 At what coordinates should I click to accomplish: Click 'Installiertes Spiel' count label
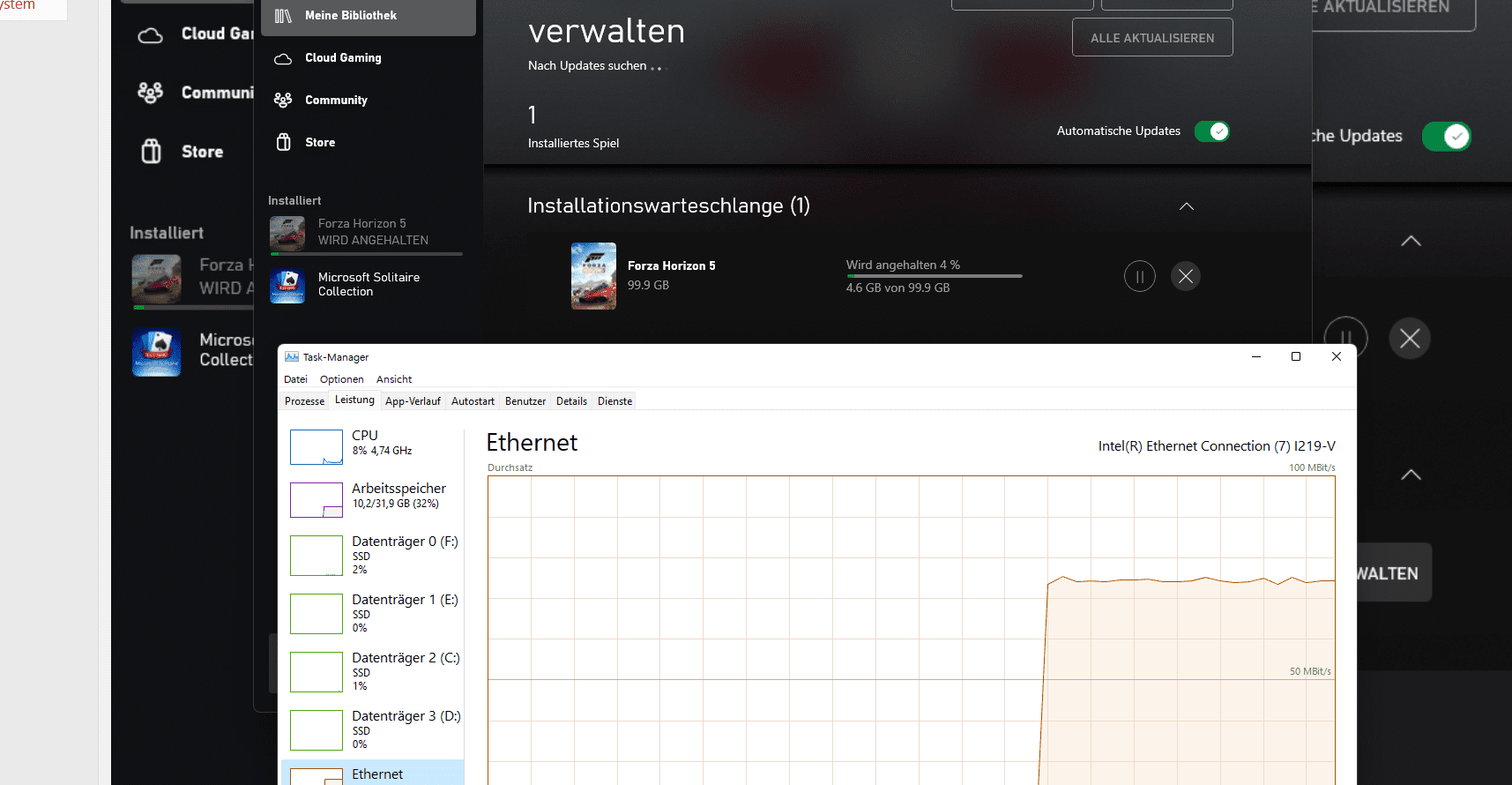pyautogui.click(x=573, y=143)
